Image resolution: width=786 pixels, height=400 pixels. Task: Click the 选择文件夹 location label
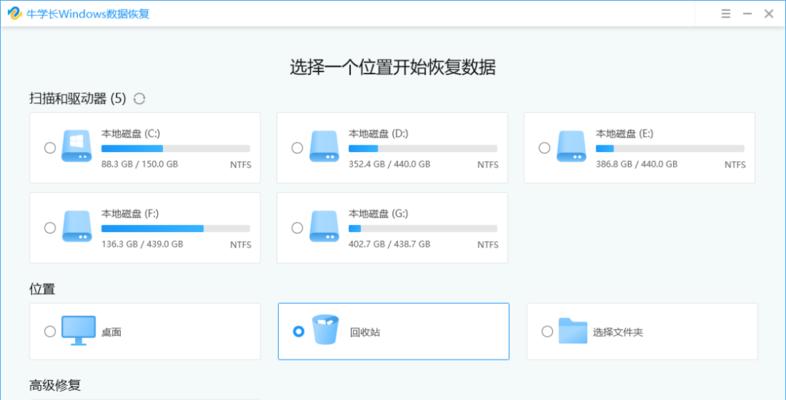click(x=618, y=332)
